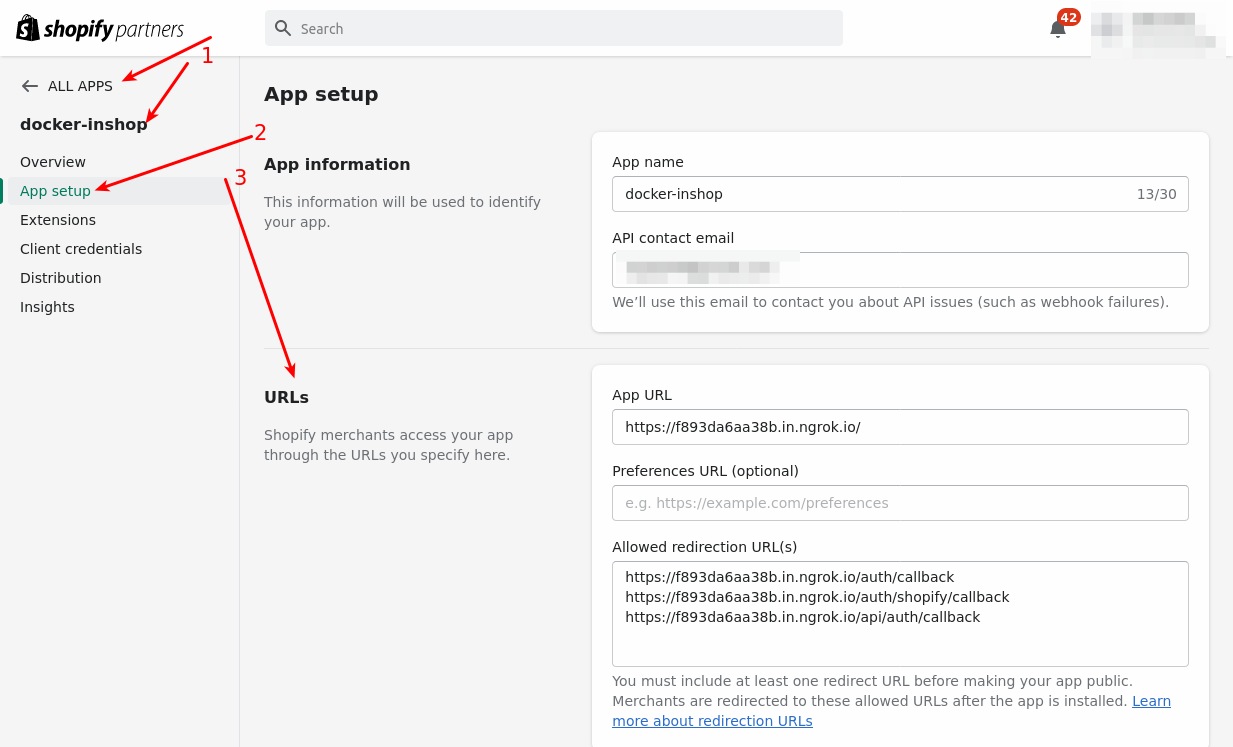This screenshot has width=1233, height=747.
Task: Click the Allowed redirection URL(s) label
Action: point(704,547)
